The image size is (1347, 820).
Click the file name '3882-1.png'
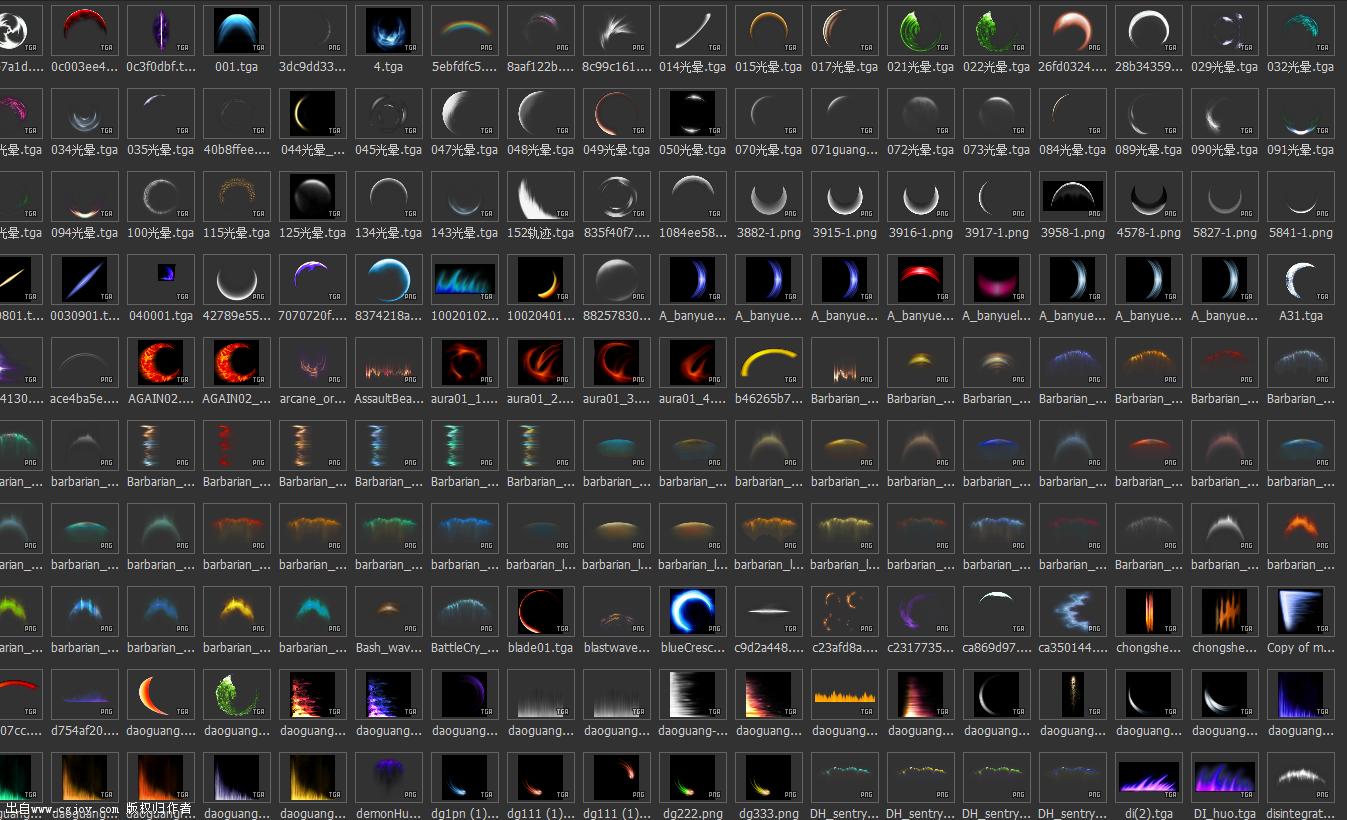769,233
